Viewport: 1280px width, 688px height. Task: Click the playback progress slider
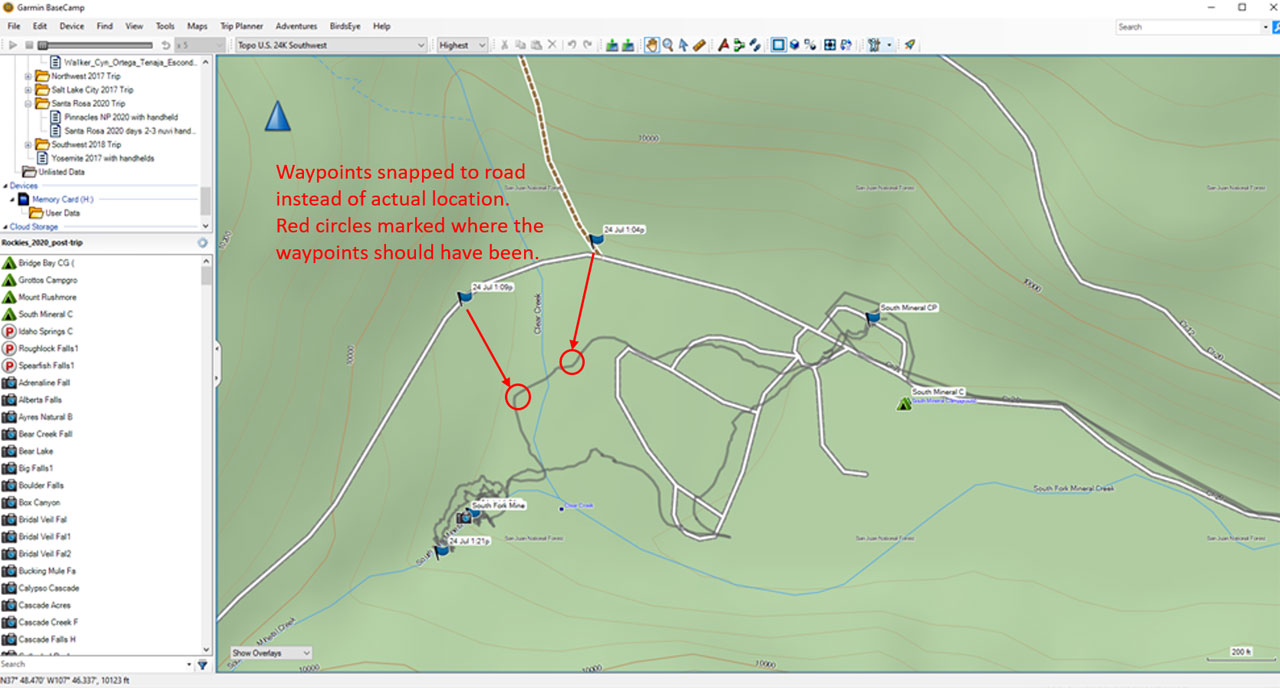click(97, 45)
